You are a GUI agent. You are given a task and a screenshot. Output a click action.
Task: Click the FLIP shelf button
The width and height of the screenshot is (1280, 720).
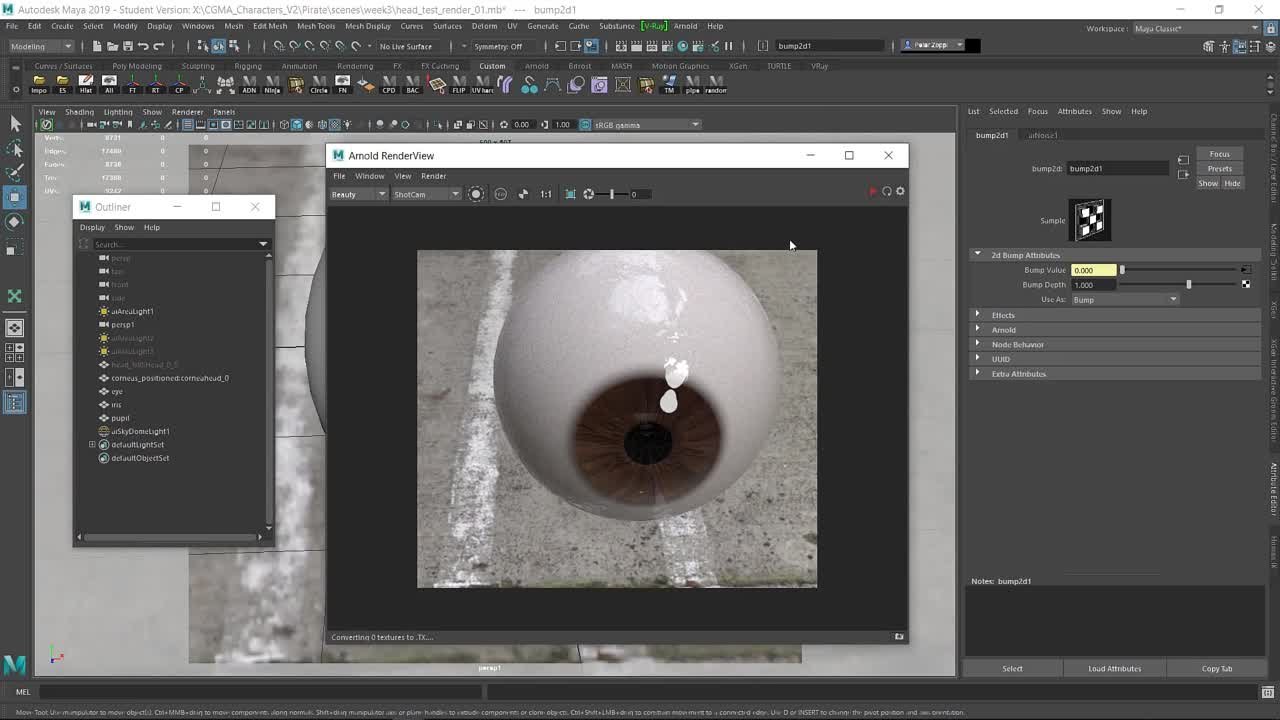(x=459, y=85)
